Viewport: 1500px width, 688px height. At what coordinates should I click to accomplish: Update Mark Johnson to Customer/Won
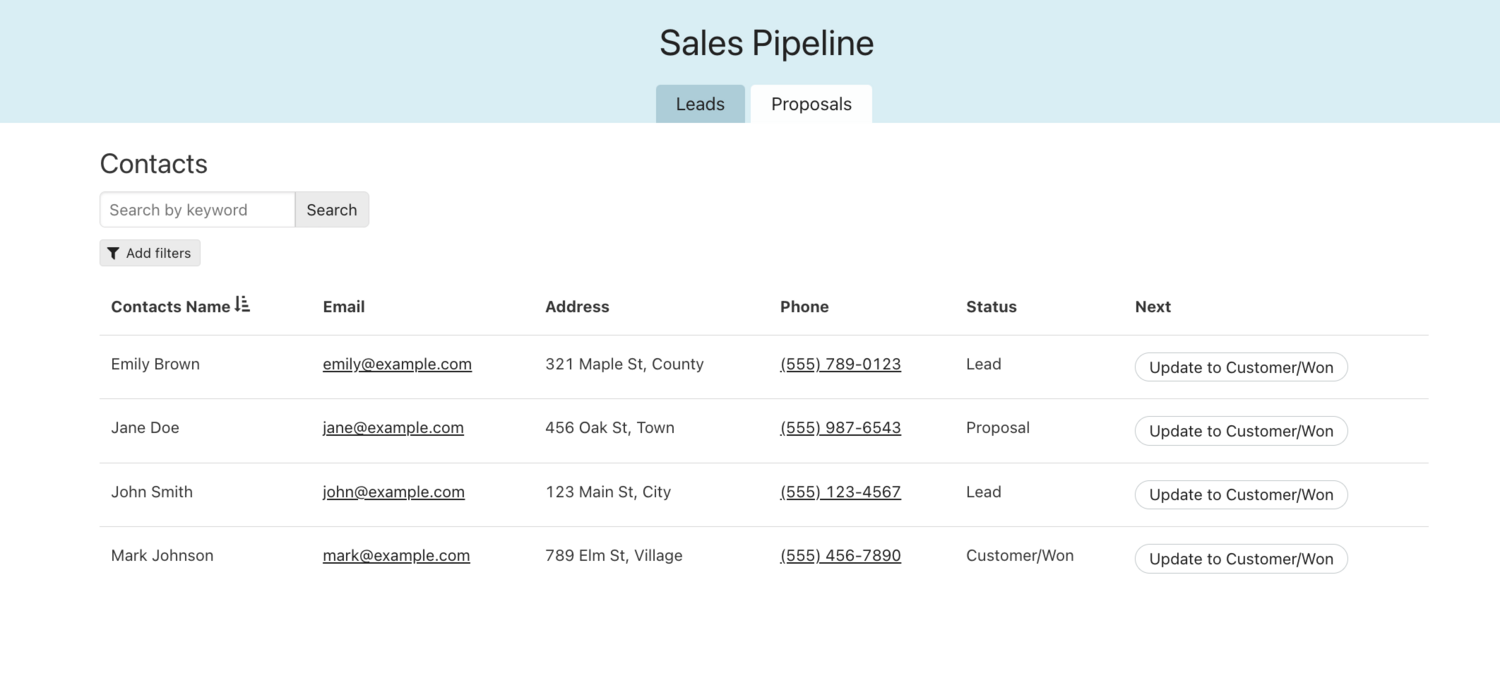(1241, 558)
